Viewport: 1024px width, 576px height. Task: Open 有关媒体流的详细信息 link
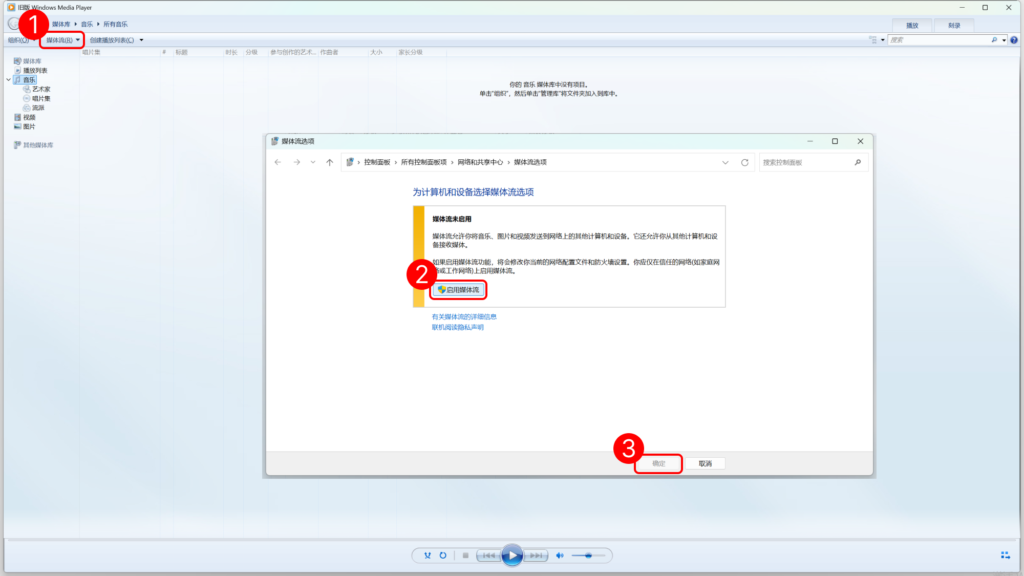[x=464, y=317]
